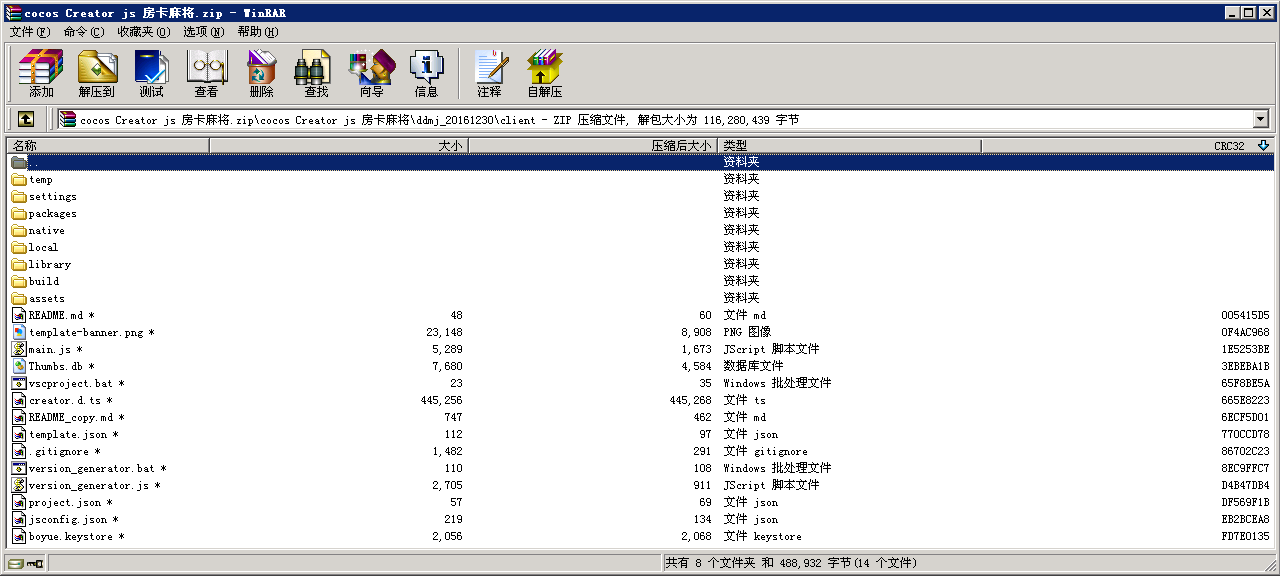Image resolution: width=1280 pixels, height=576 pixels.
Task: Open the 注释 (Comment) toolbar icon
Action: tap(489, 73)
